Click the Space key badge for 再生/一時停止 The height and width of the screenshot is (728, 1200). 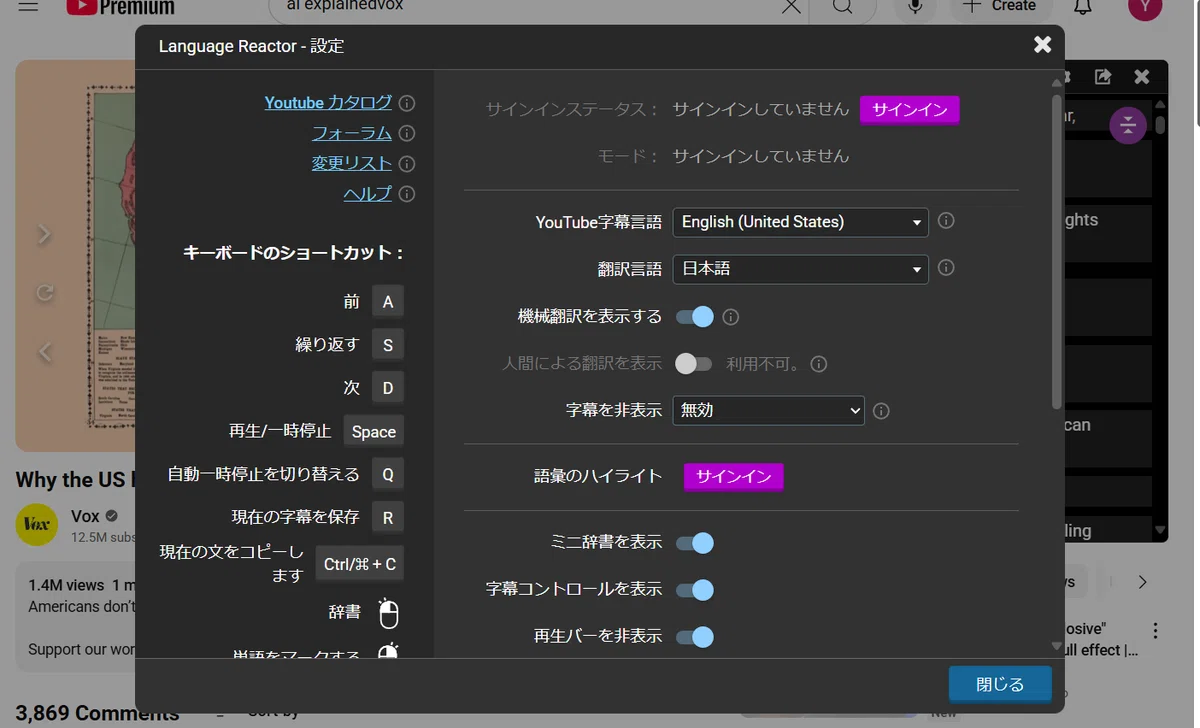click(374, 432)
